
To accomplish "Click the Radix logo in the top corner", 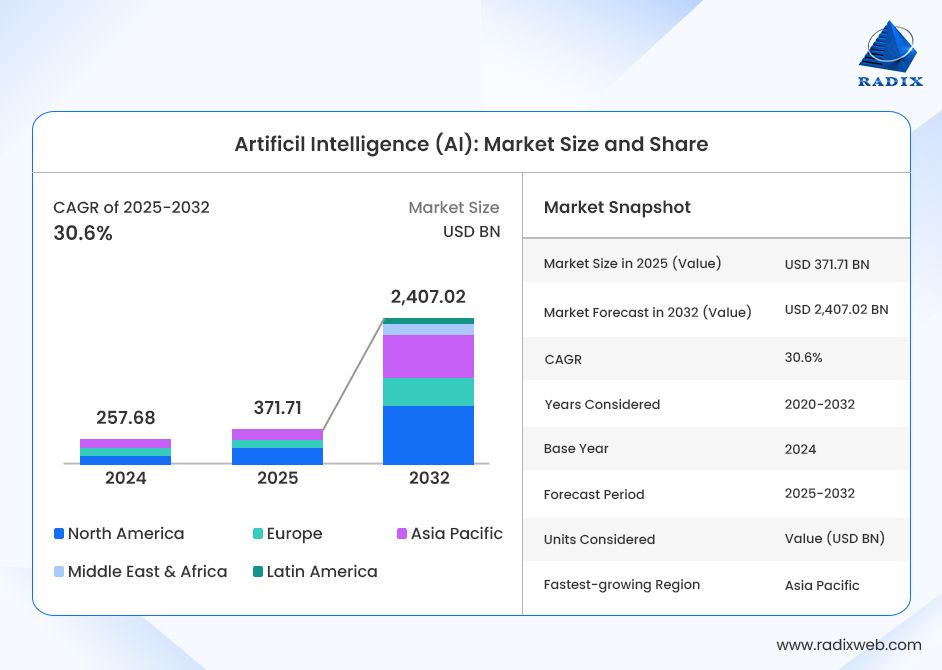I will (889, 50).
